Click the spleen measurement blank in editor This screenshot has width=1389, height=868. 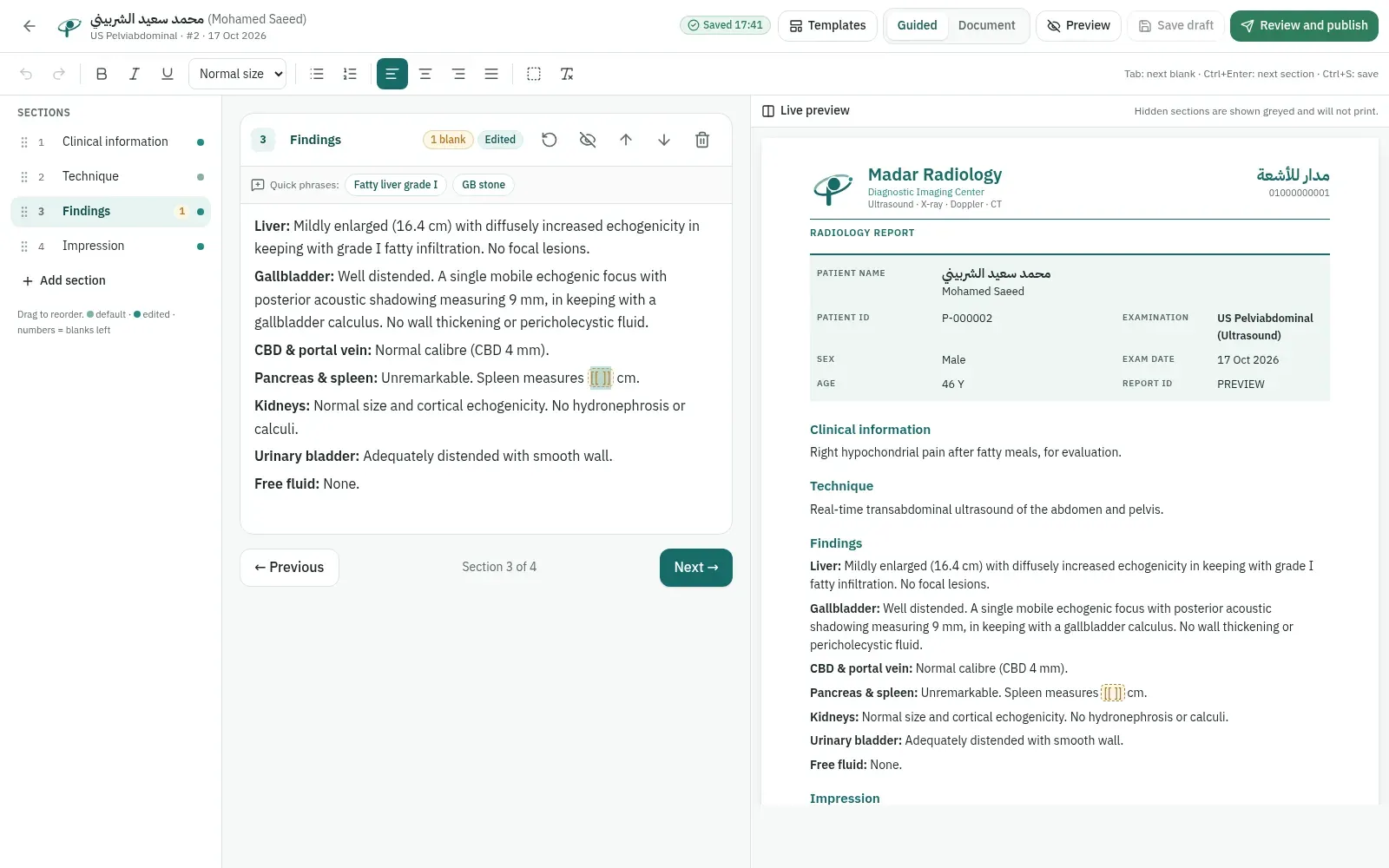coord(601,378)
